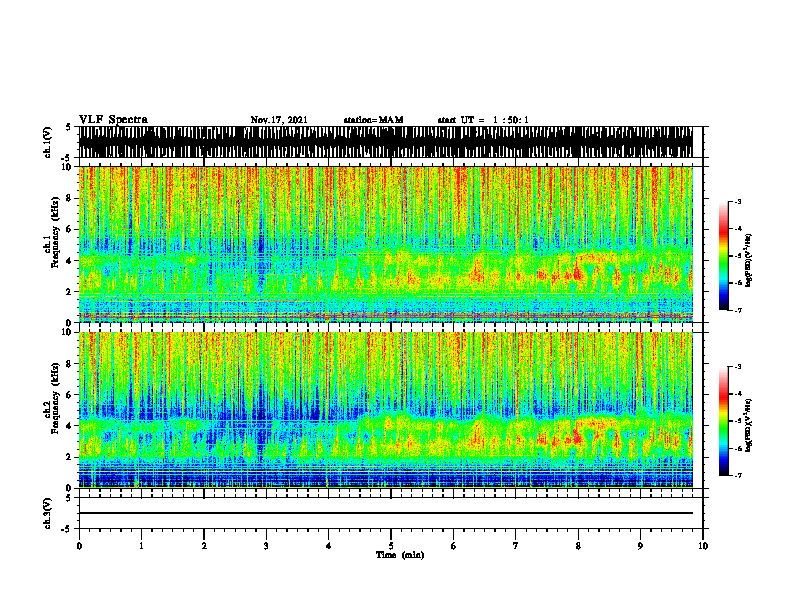Click the ch.2 color bar log(PSD) label
792x612 pixels.
pos(749,424)
